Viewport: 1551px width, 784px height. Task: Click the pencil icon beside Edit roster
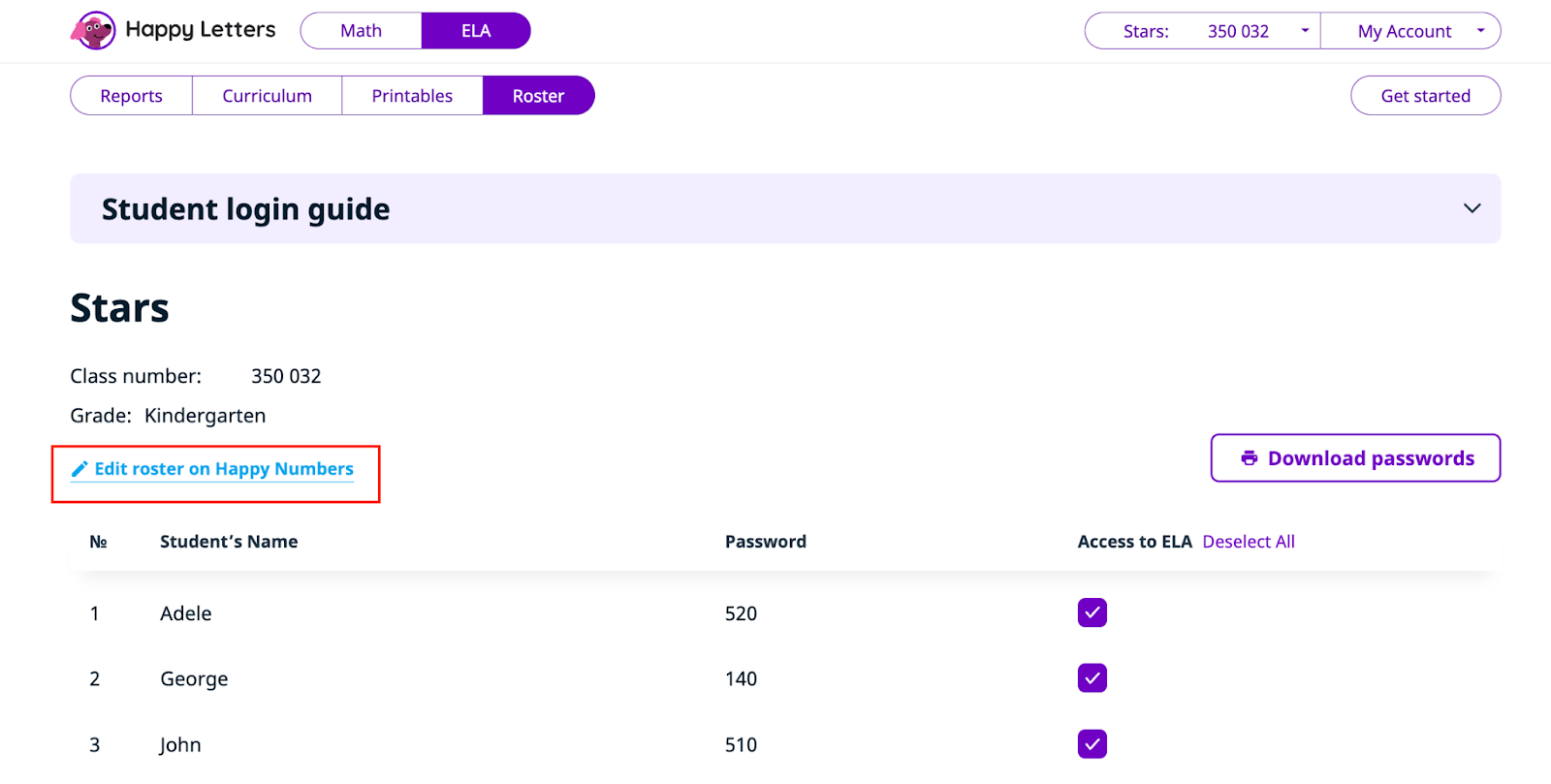79,469
